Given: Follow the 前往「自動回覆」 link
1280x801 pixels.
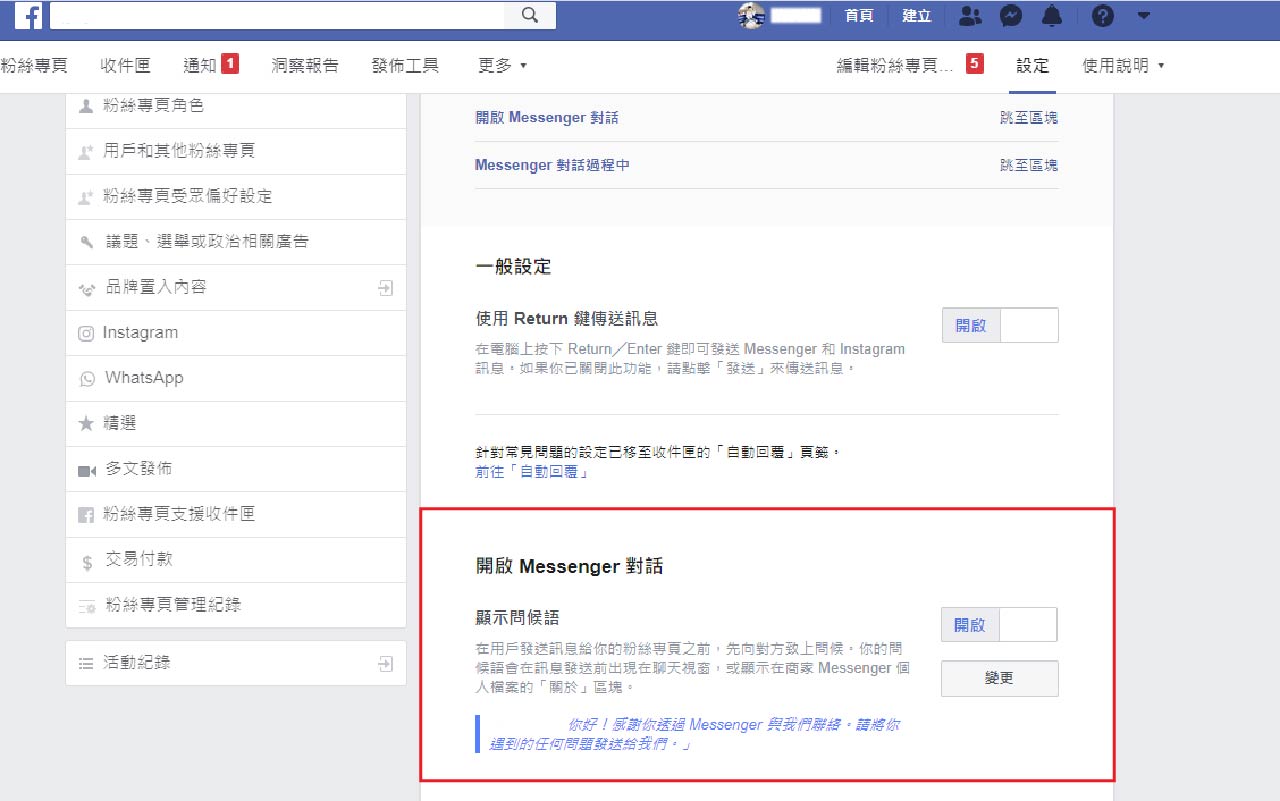Looking at the screenshot, I should click(x=532, y=472).
